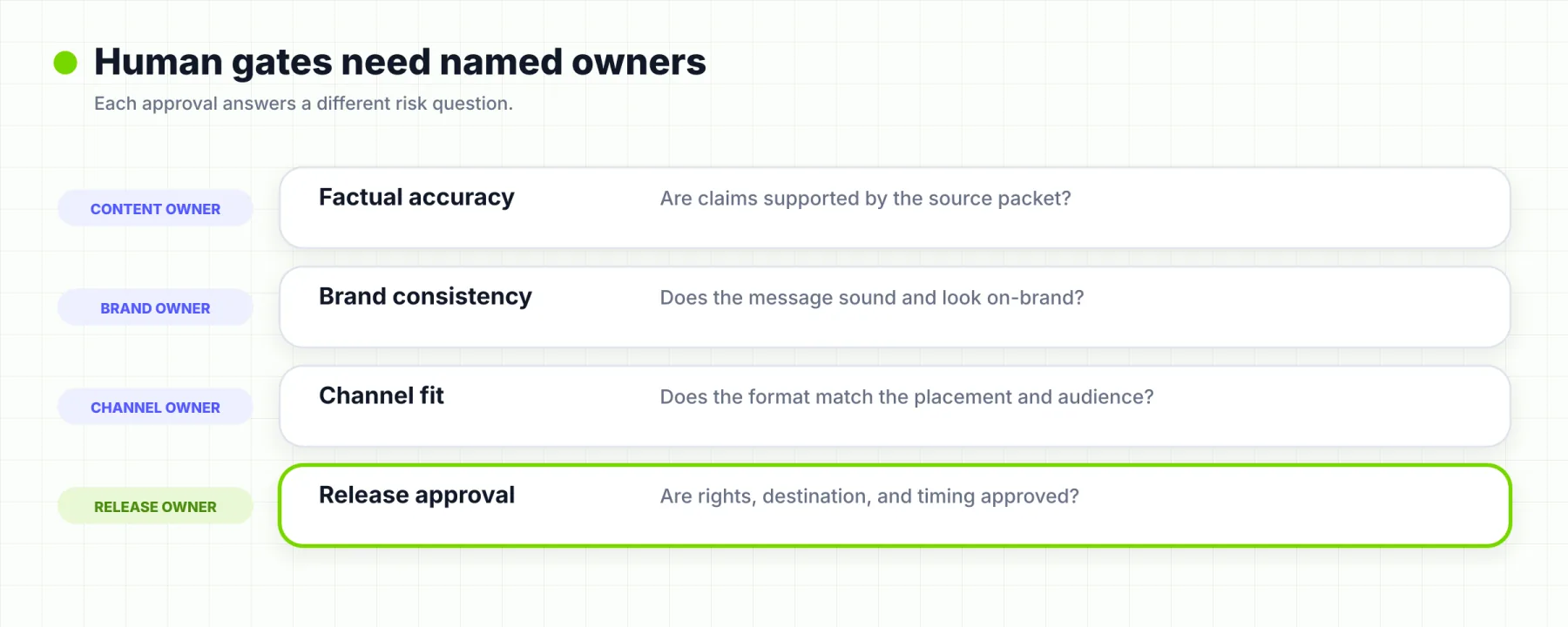This screenshot has width=1568, height=627.
Task: Select the CHANNEL OWNER pill
Action: (155, 407)
